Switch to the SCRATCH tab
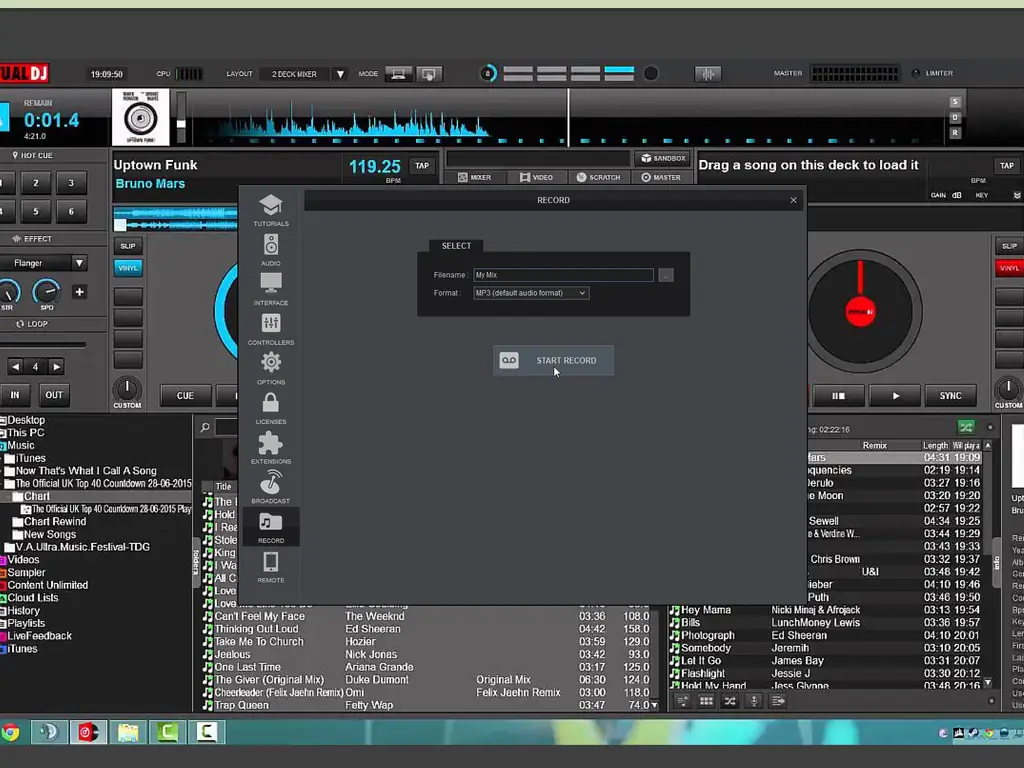Image resolution: width=1024 pixels, height=768 pixels. (x=599, y=178)
